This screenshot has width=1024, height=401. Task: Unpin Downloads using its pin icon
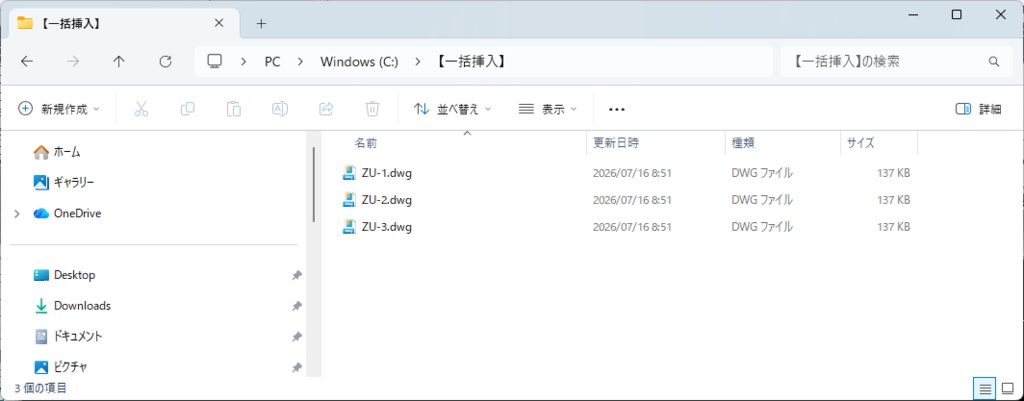tap(296, 306)
